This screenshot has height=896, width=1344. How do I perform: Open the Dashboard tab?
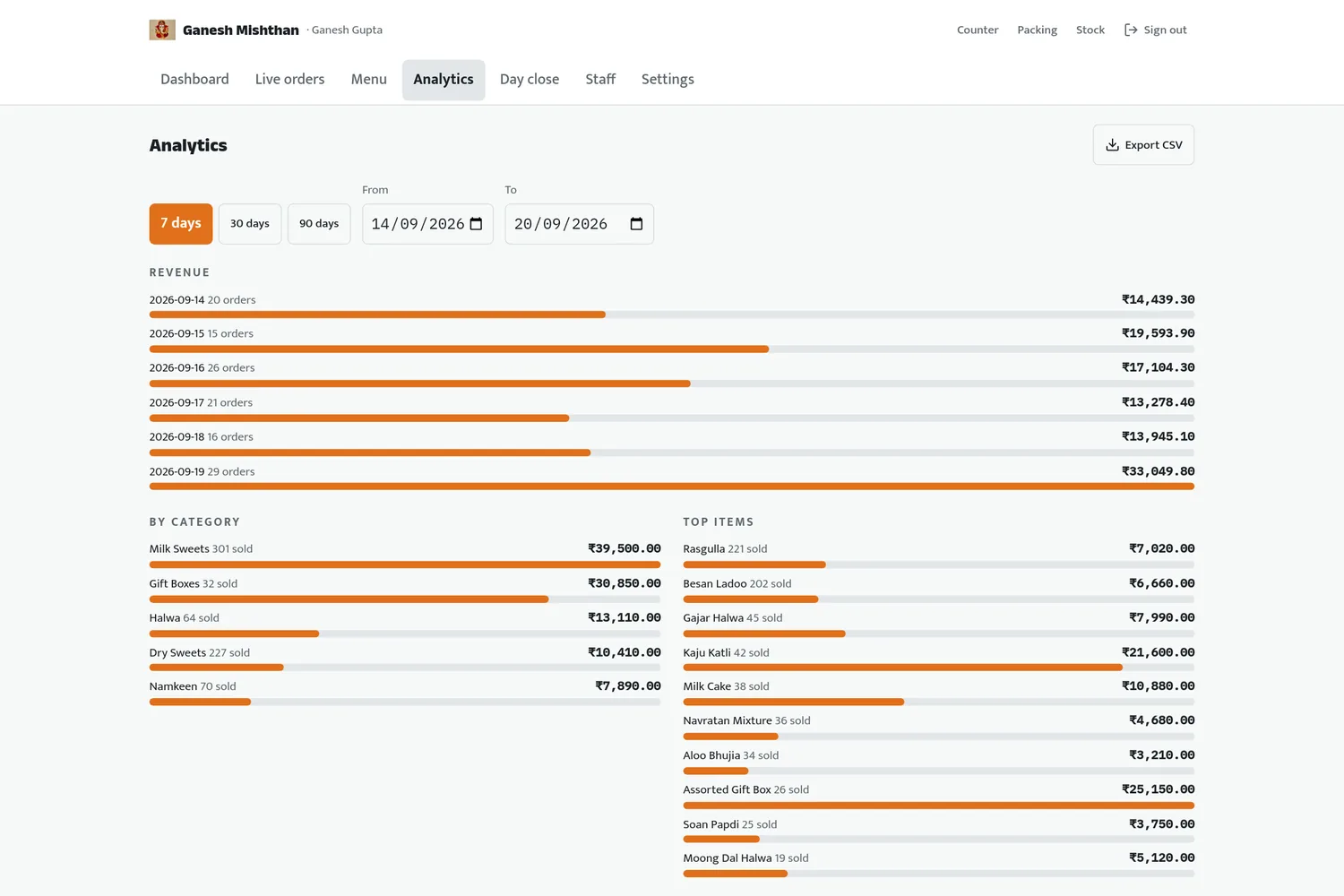coord(194,80)
